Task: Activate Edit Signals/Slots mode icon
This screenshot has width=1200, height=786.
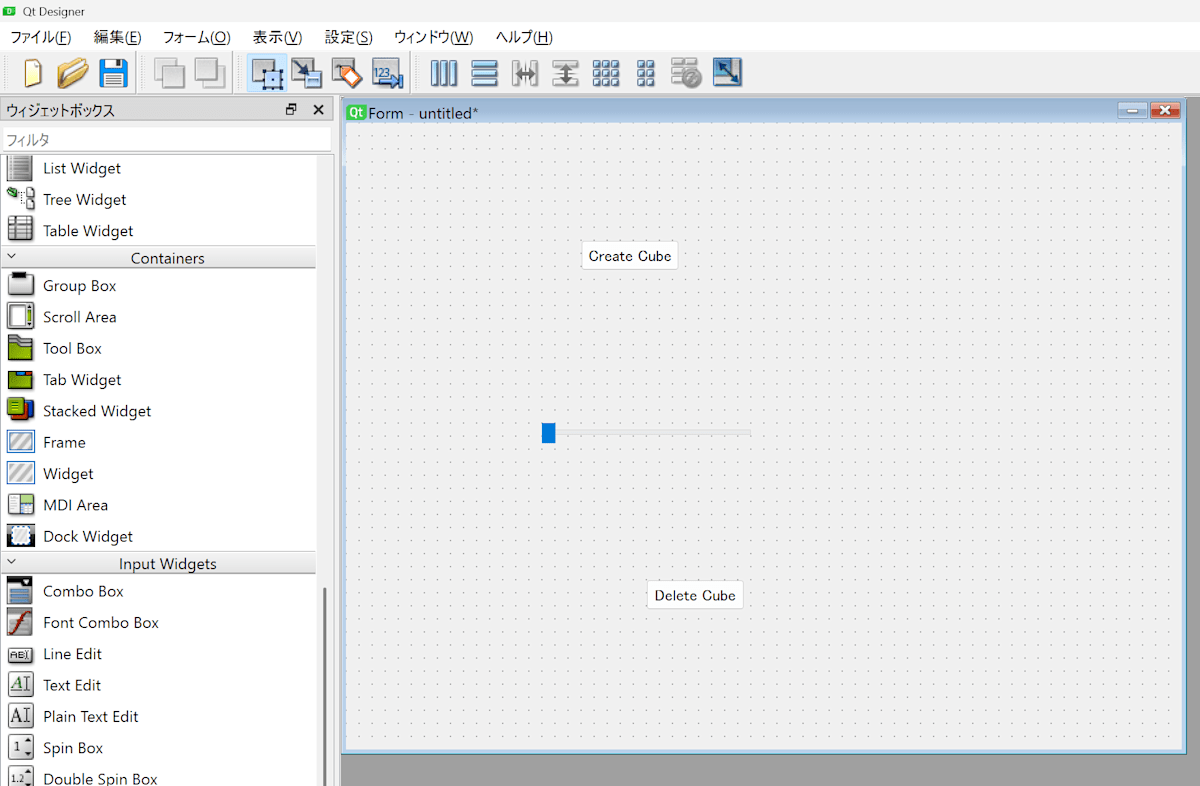Action: [306, 73]
